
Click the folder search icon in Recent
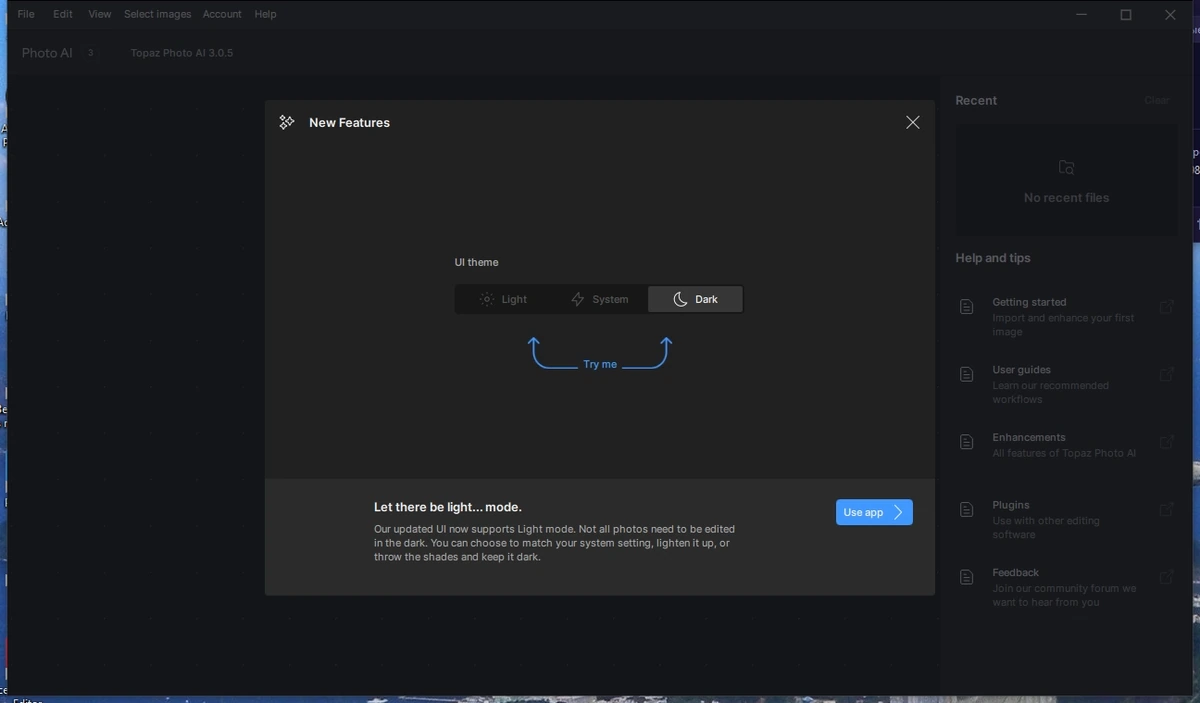click(x=1066, y=168)
